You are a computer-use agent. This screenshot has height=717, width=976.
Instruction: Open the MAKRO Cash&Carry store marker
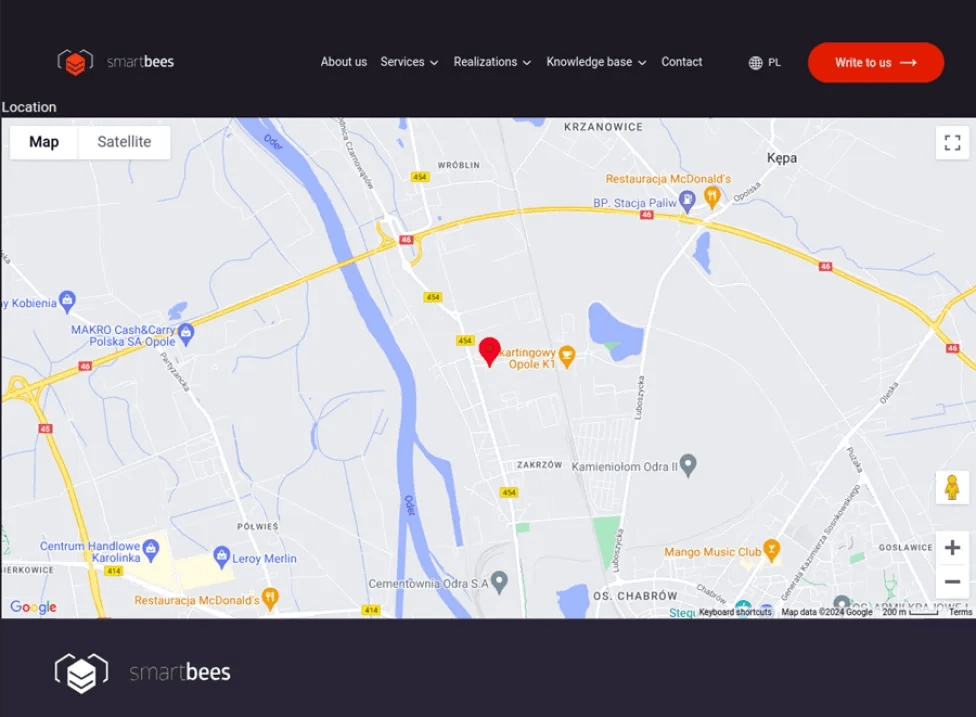pyautogui.click(x=185, y=334)
